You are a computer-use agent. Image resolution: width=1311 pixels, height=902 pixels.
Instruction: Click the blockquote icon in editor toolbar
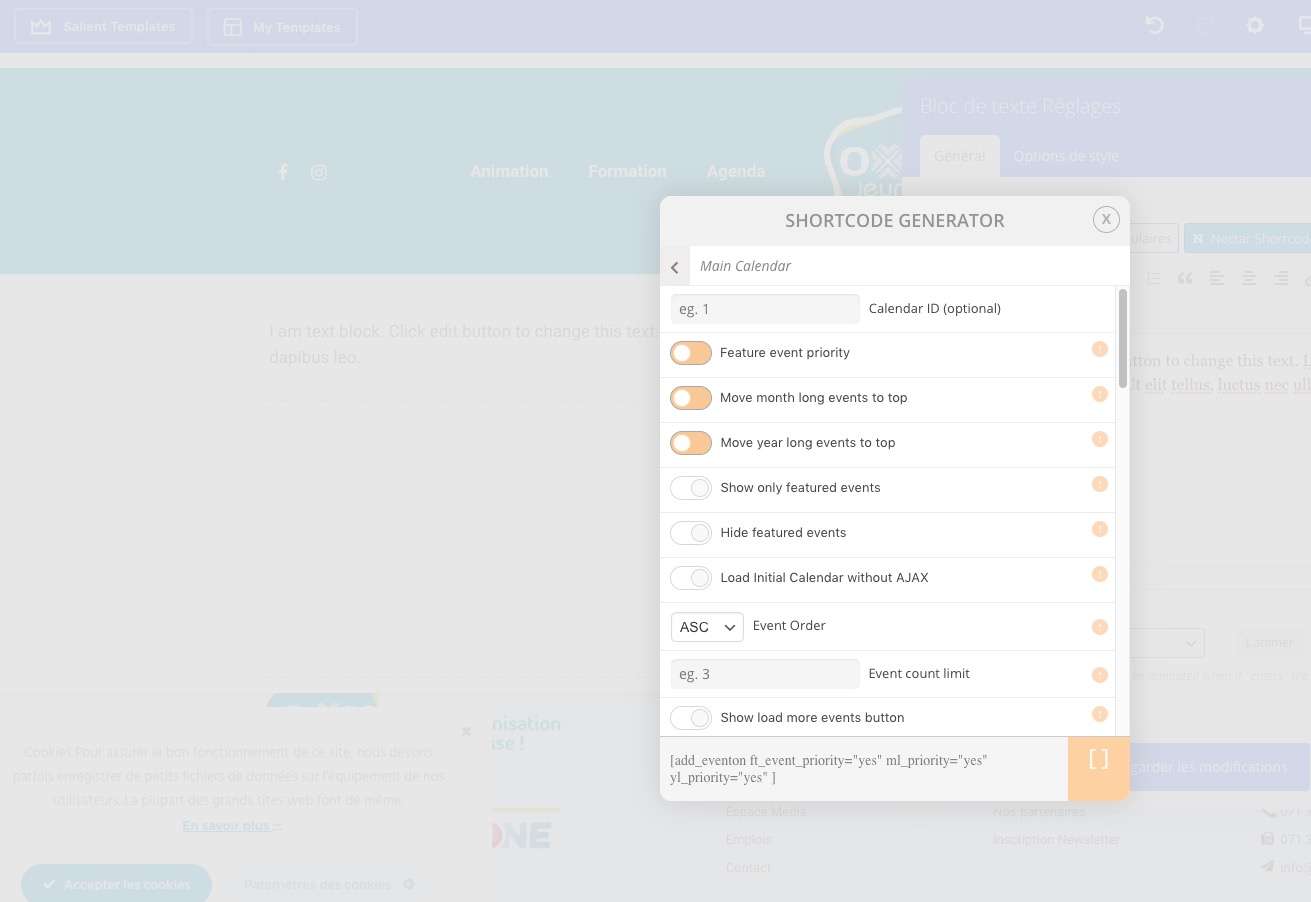click(x=1185, y=279)
